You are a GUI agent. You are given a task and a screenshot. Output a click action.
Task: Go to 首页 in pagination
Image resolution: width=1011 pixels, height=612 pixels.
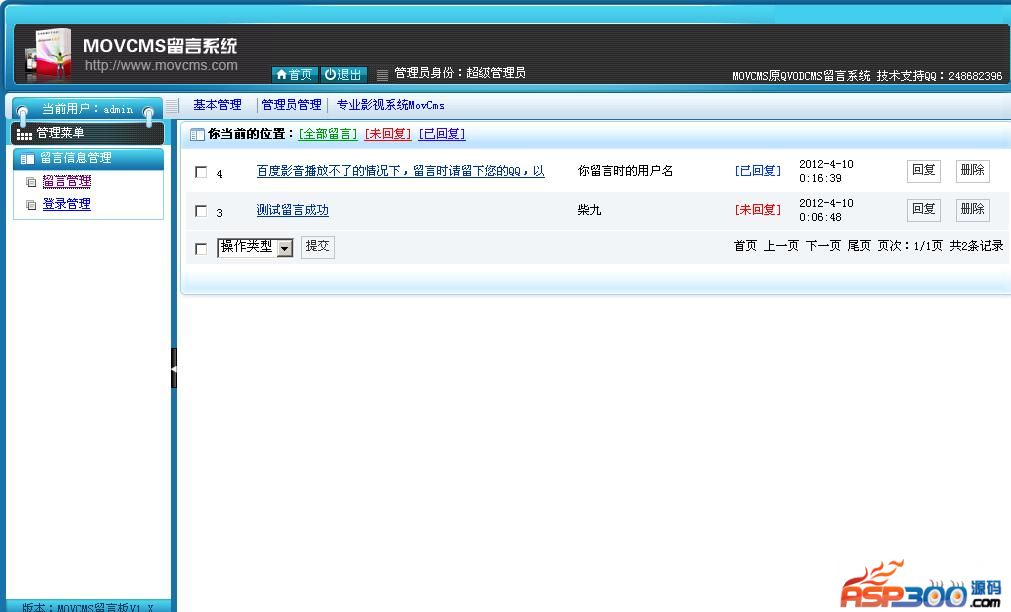(x=745, y=246)
